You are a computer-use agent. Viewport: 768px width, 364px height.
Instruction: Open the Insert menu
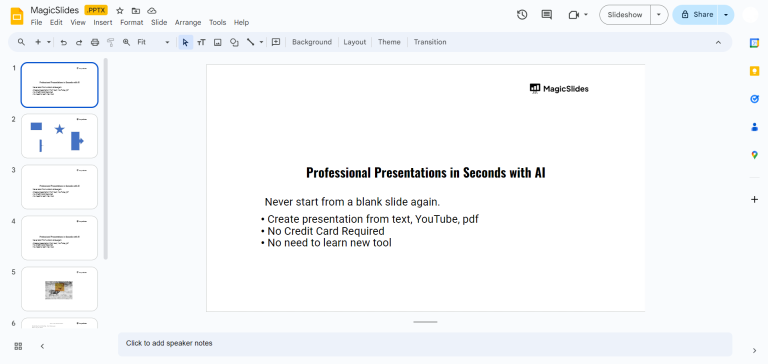(103, 23)
